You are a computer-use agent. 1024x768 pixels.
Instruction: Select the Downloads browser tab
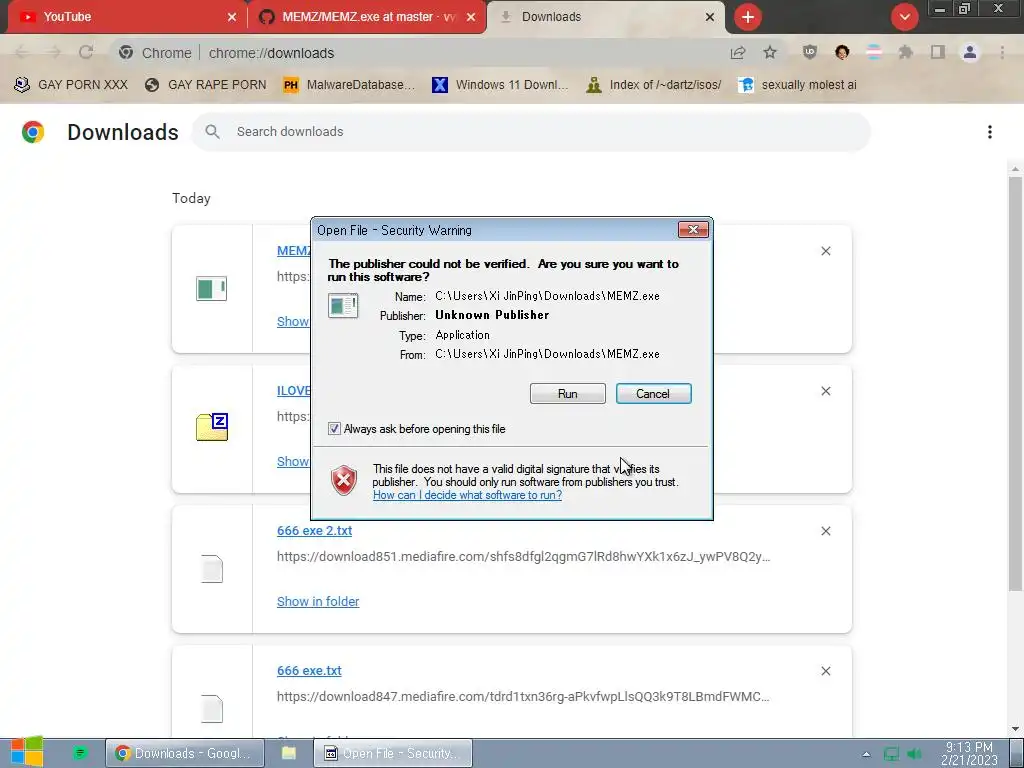coord(605,17)
